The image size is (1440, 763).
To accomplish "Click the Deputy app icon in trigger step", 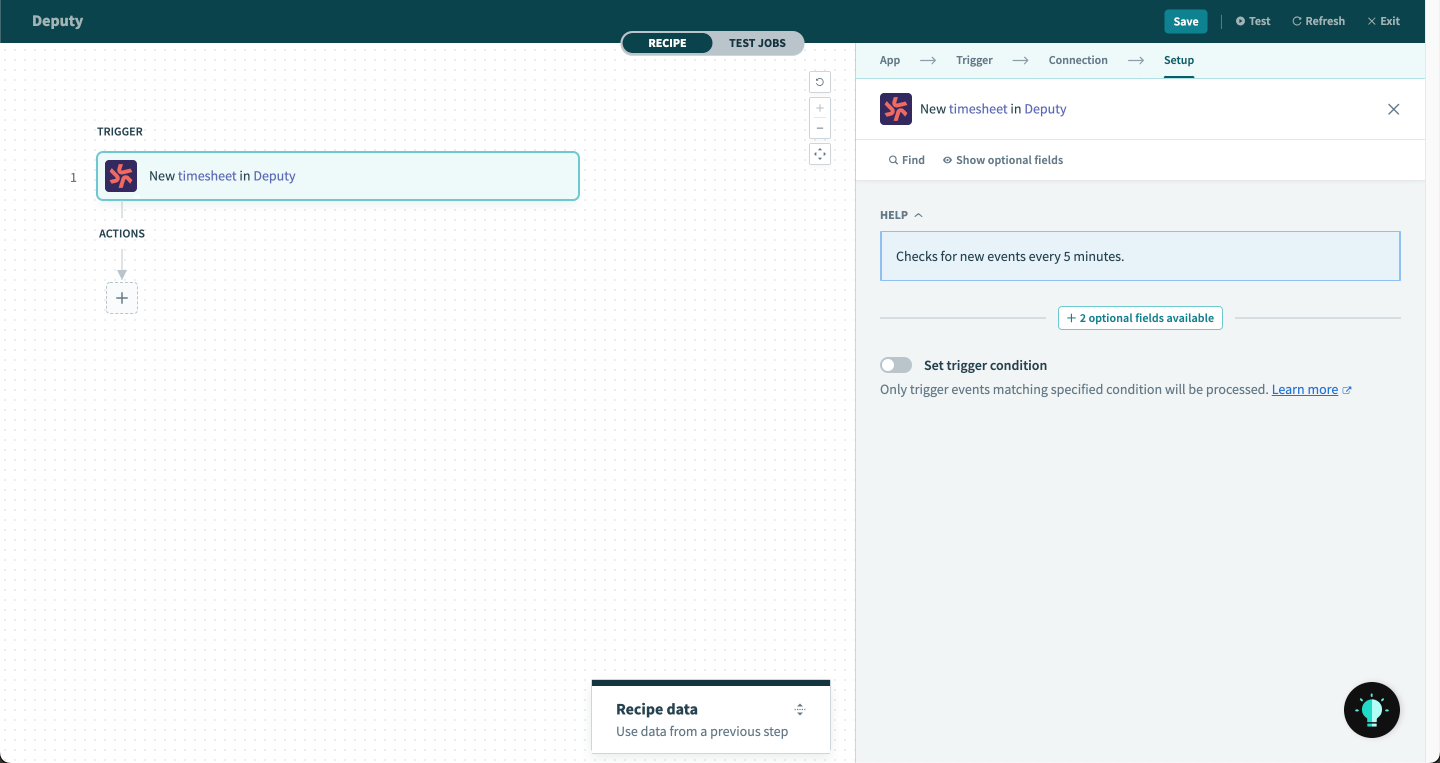I will coord(121,176).
